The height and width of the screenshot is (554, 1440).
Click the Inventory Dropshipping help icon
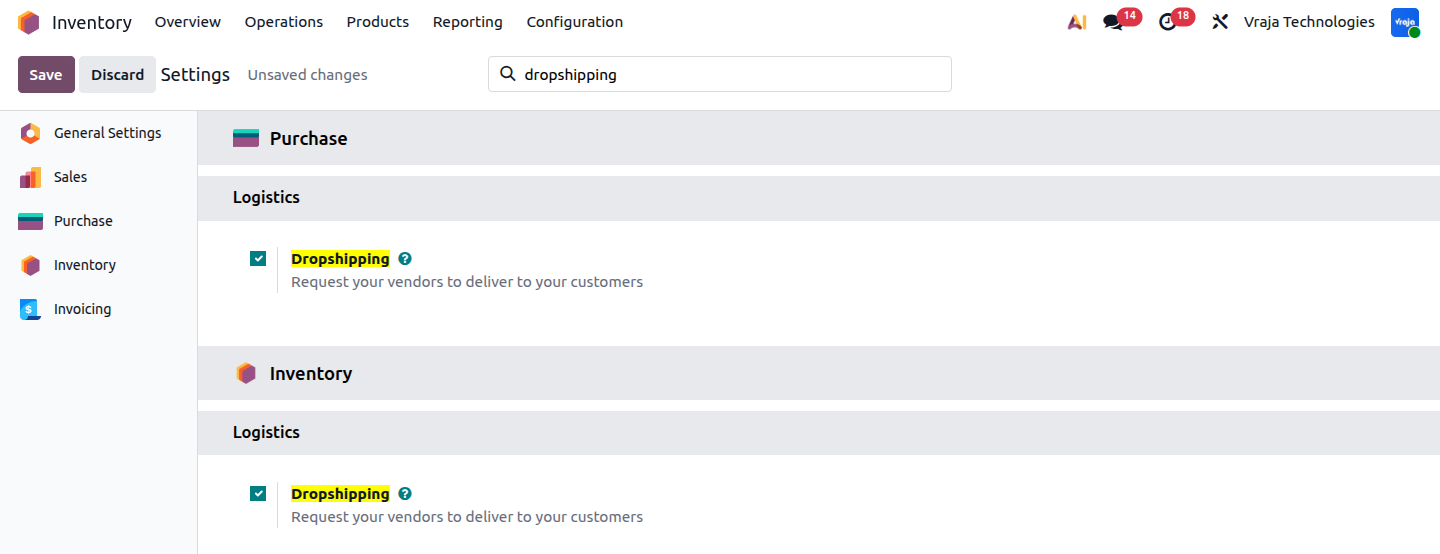[405, 493]
